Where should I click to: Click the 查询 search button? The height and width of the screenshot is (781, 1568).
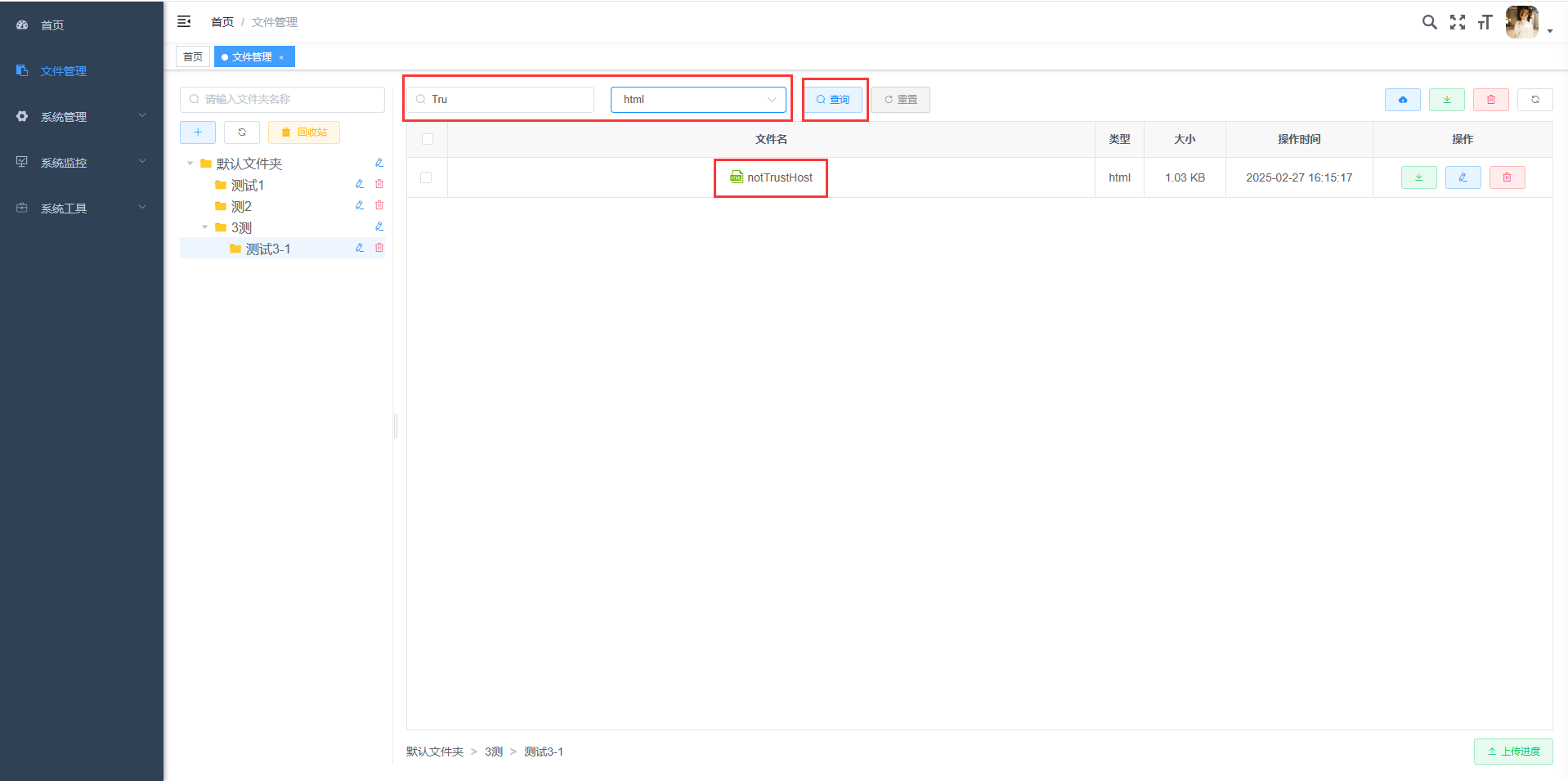pos(833,100)
